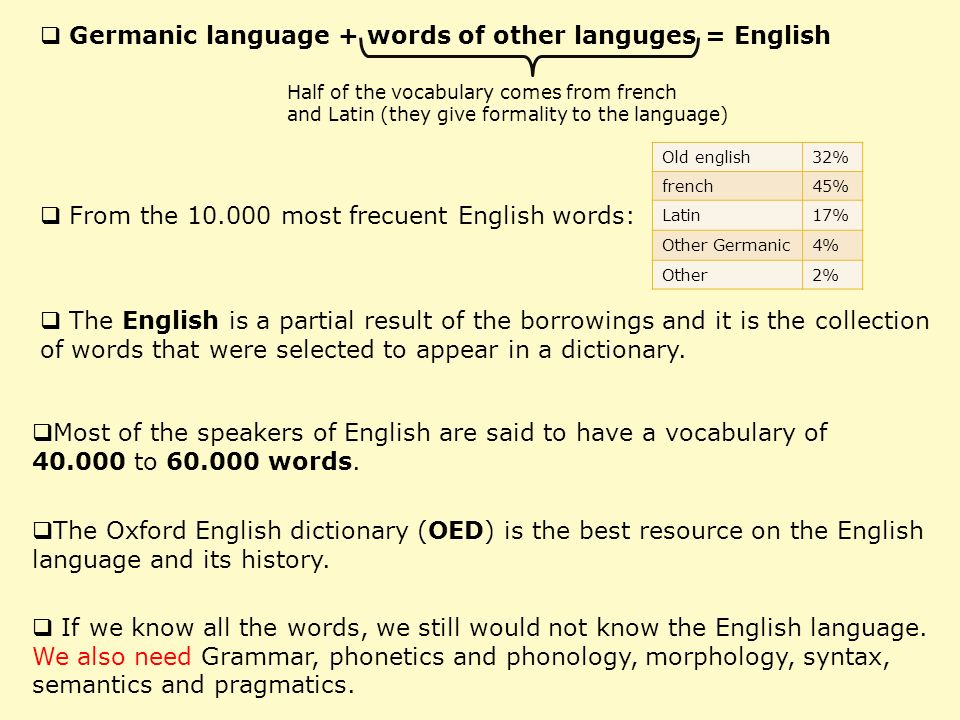Screen dimensions: 960x720
Task: Click the red 'We also need' text
Action: tap(112, 657)
